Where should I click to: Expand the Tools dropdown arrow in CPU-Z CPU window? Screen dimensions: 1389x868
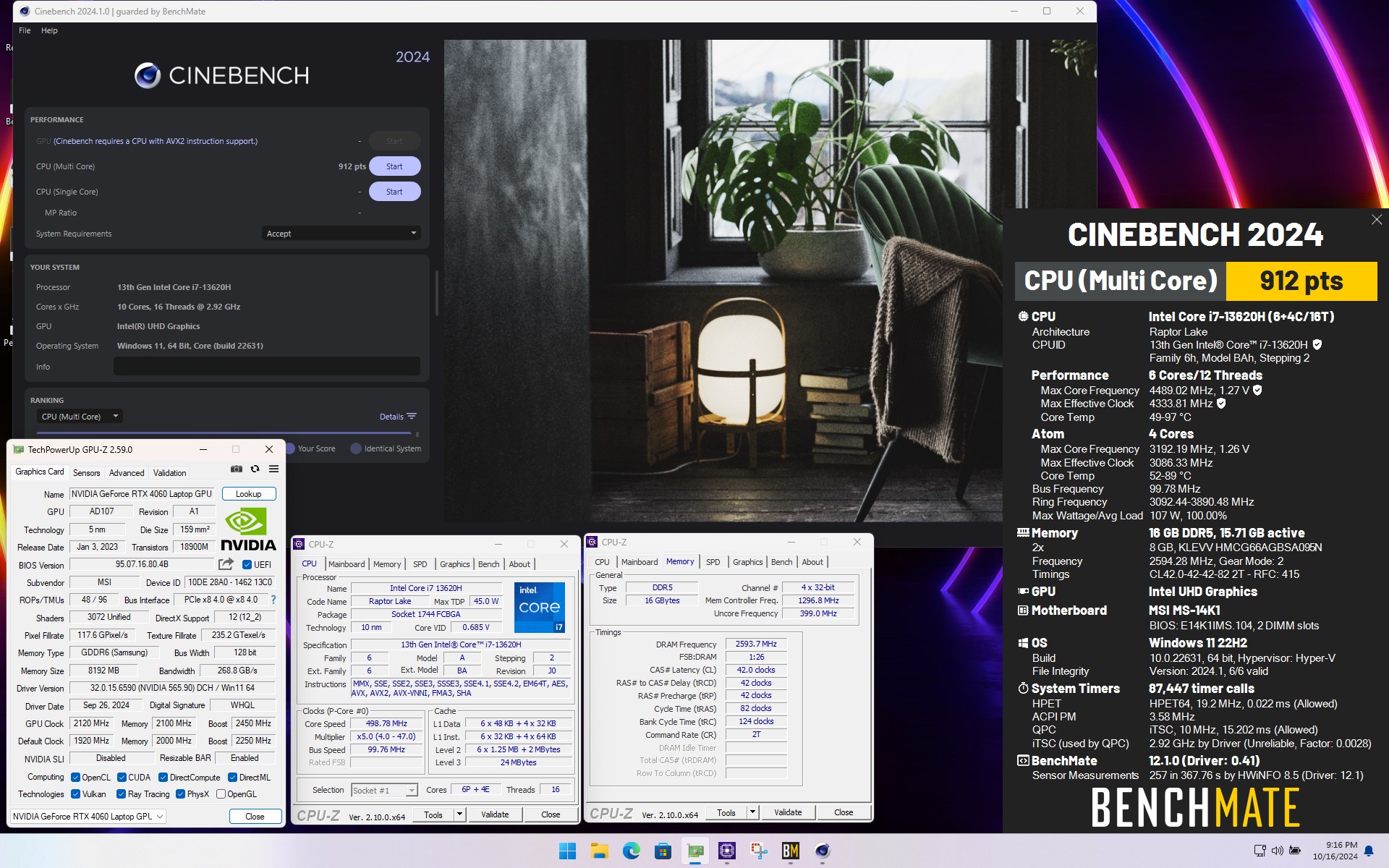(x=459, y=814)
